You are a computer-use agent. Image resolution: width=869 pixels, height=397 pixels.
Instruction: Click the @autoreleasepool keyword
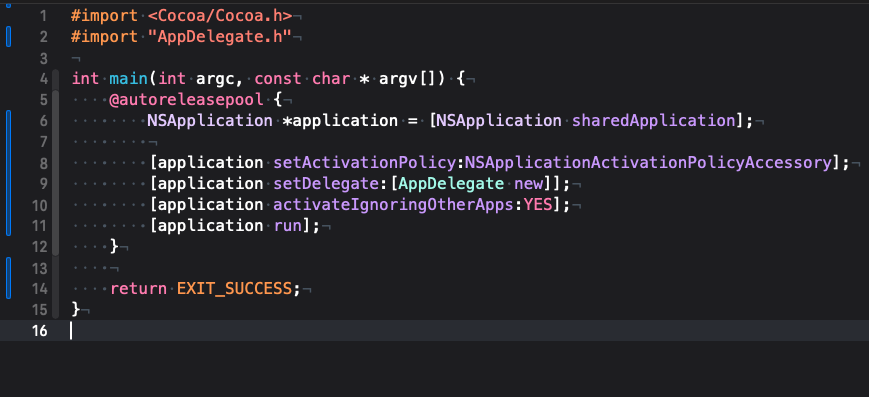(x=186, y=100)
